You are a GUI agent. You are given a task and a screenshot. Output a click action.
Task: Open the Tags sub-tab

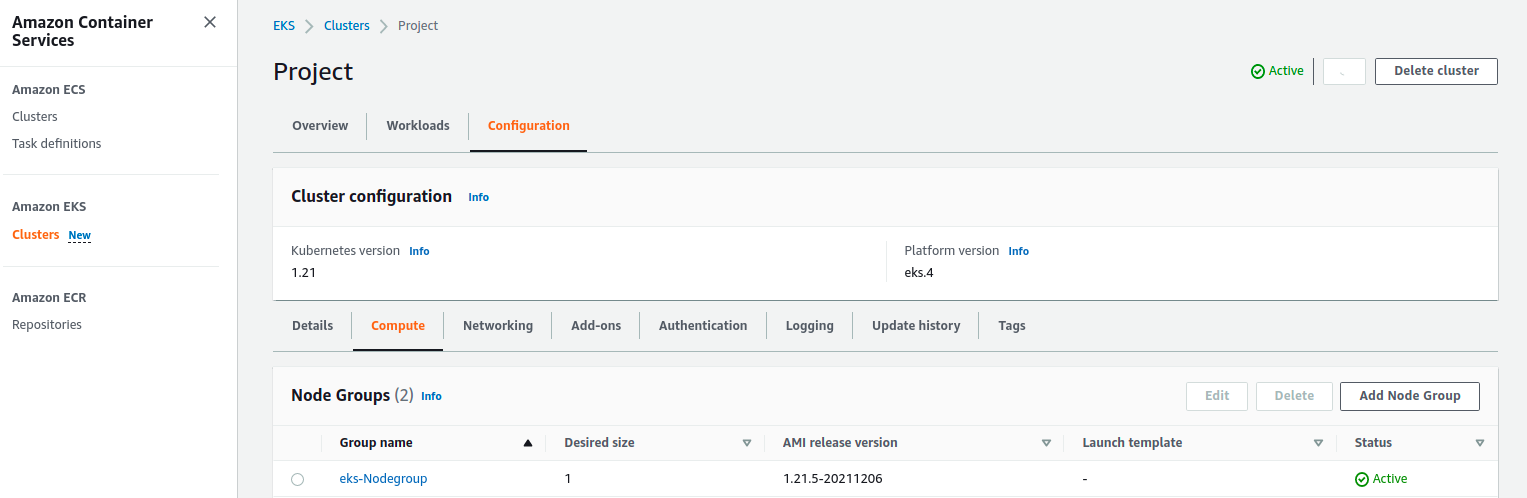tap(1012, 326)
